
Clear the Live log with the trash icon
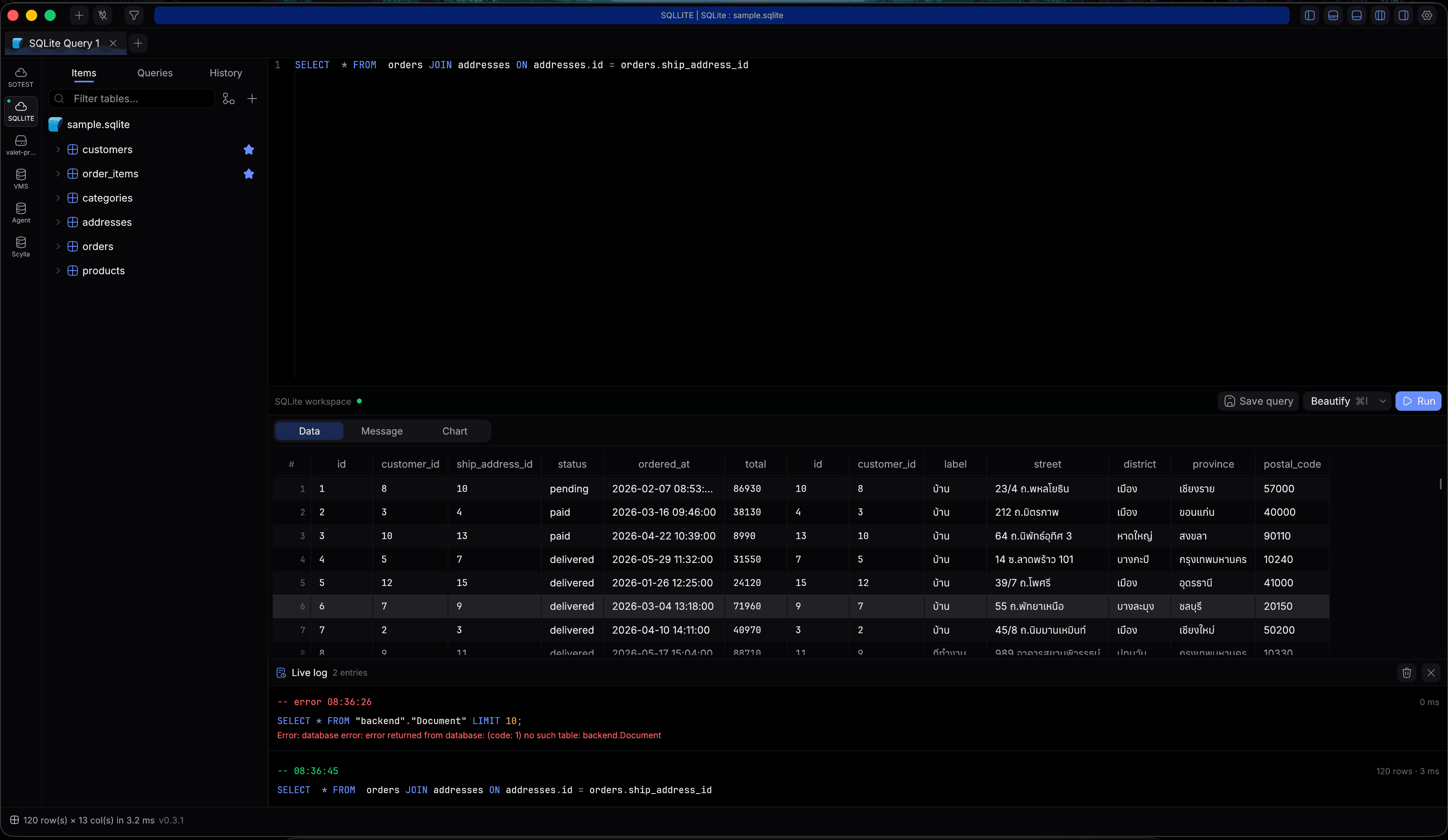coord(1407,673)
